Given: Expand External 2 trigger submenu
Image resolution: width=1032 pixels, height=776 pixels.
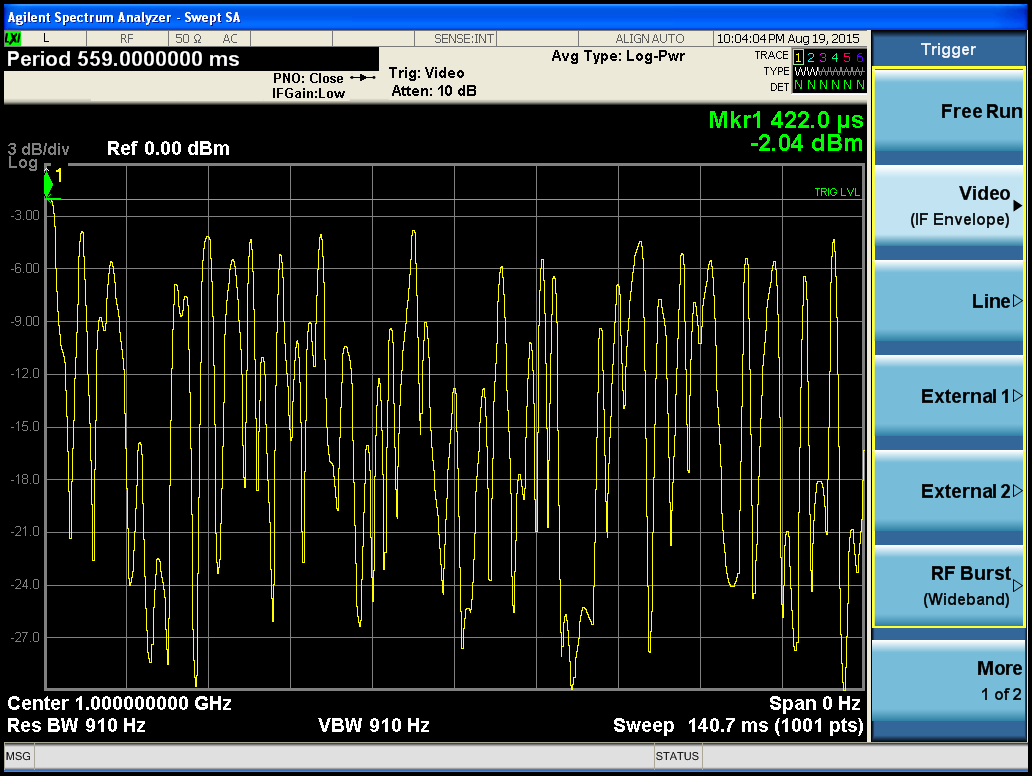Looking at the screenshot, I should tap(948, 491).
